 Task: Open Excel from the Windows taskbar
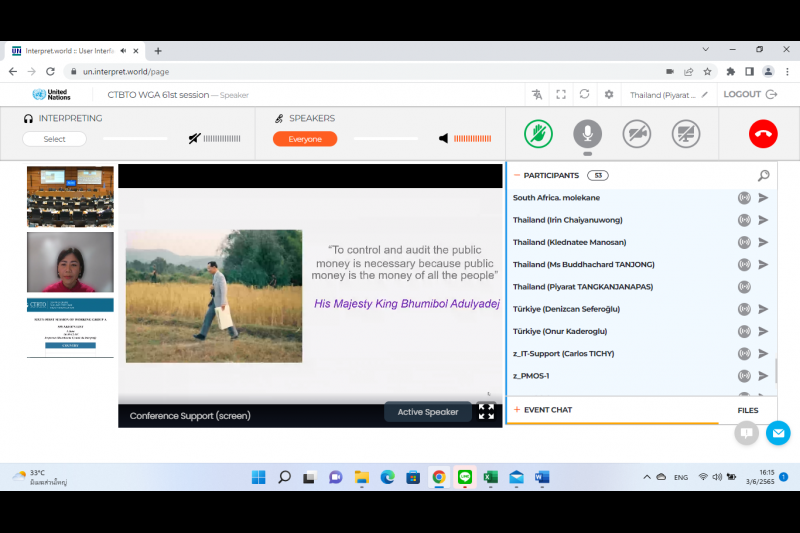pyautogui.click(x=491, y=477)
